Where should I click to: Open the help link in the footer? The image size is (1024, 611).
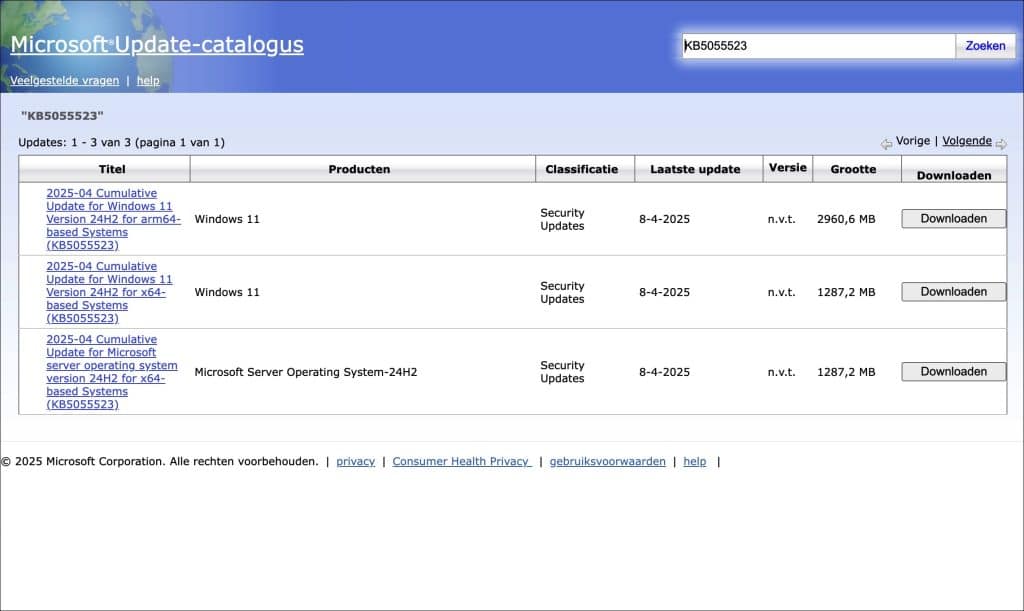click(x=695, y=462)
